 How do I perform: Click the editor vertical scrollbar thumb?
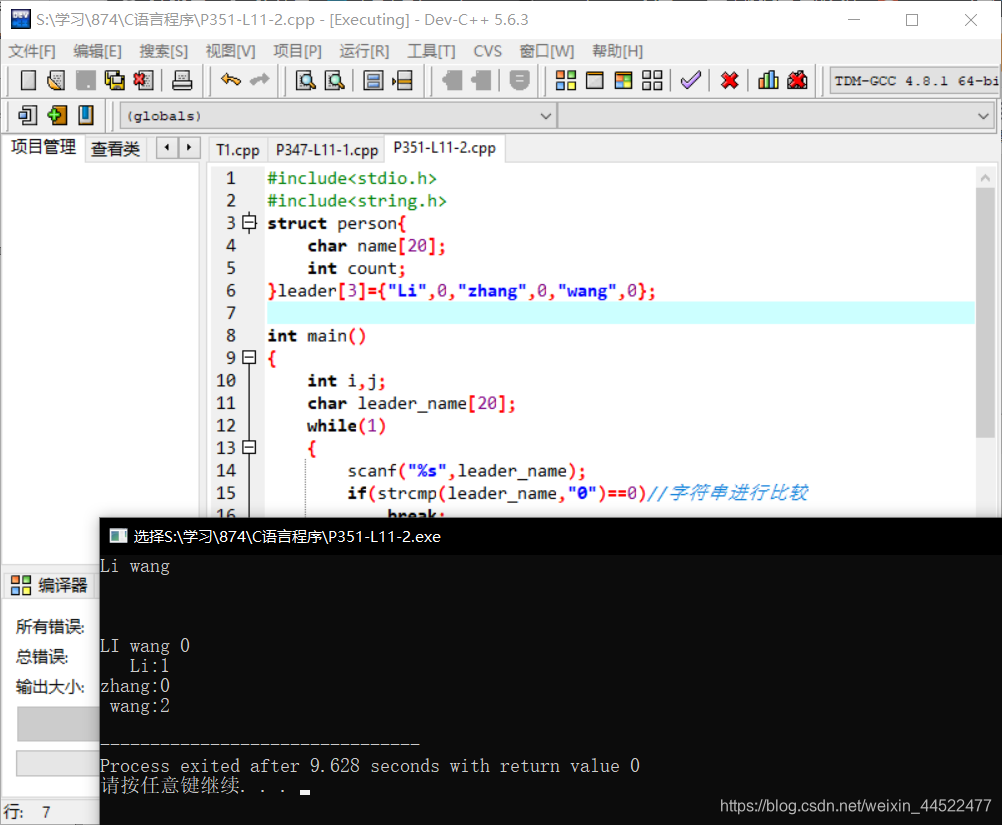point(985,312)
